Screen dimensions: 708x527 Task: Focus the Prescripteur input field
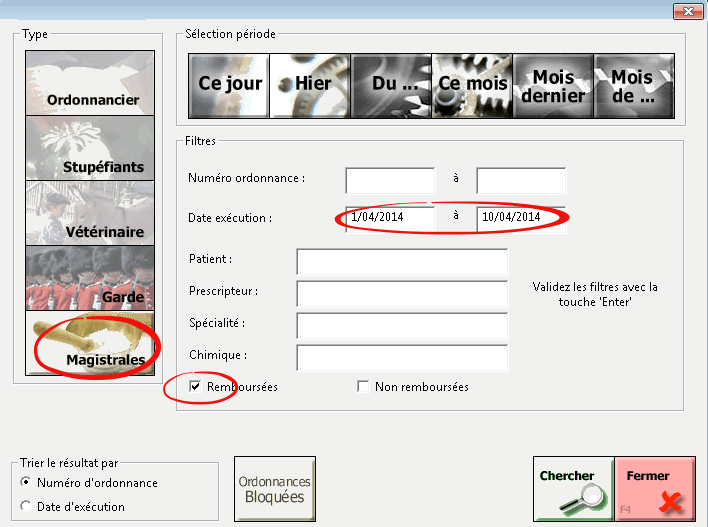[x=402, y=294]
